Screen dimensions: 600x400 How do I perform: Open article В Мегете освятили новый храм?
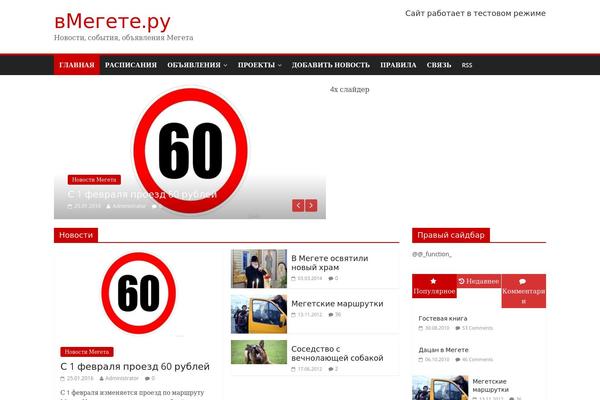[329, 263]
